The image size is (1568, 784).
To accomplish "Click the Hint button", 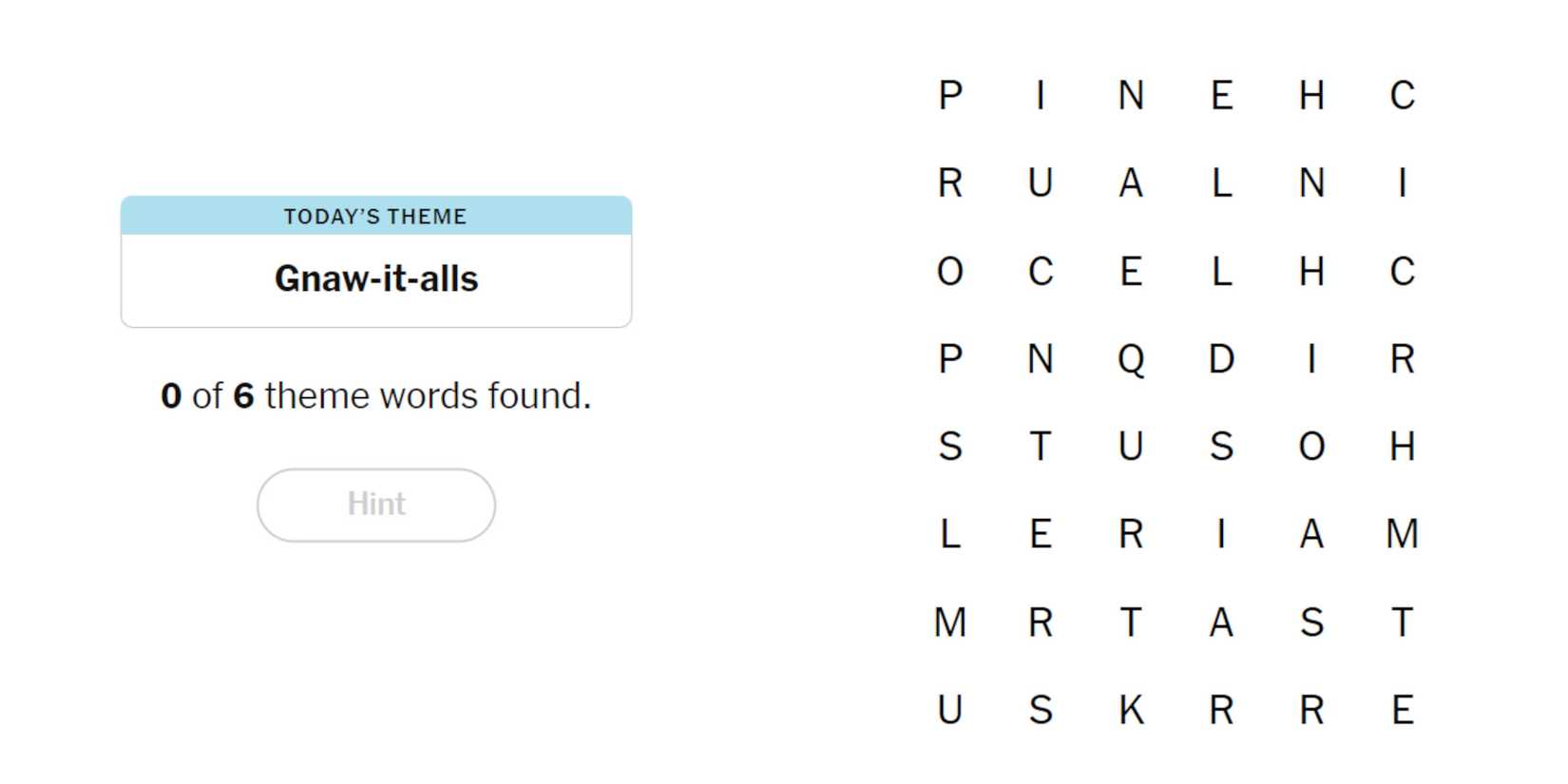I will [375, 505].
